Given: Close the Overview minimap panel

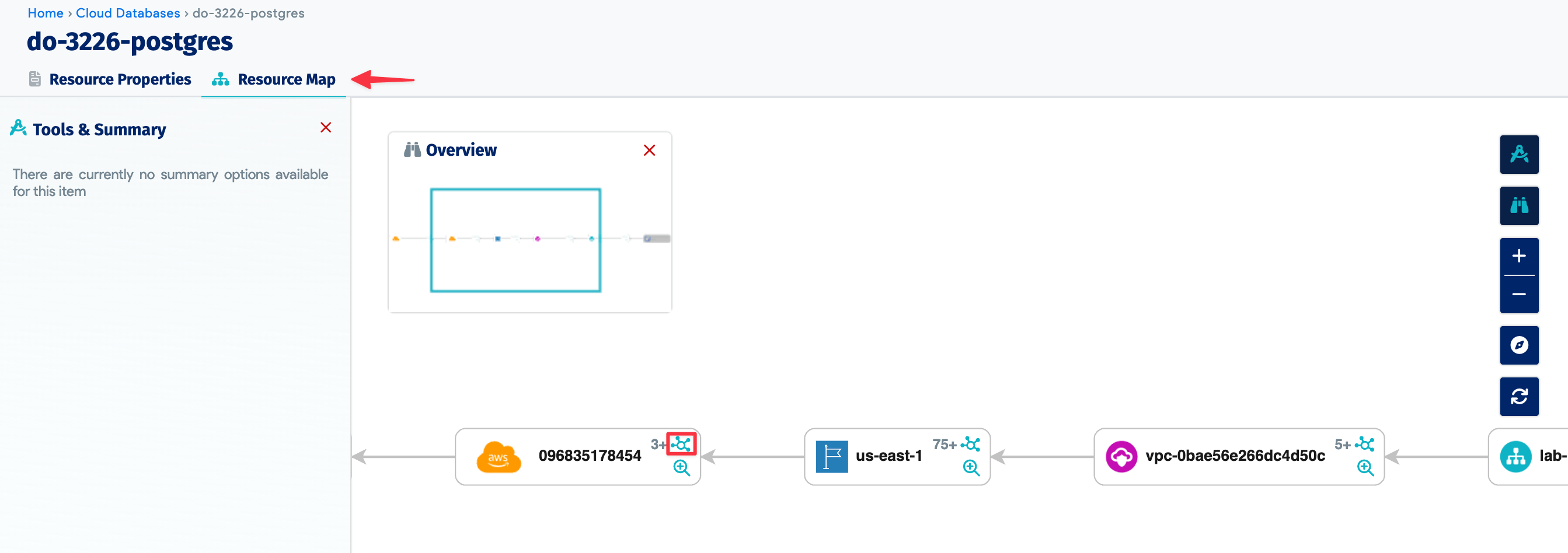Looking at the screenshot, I should [649, 150].
